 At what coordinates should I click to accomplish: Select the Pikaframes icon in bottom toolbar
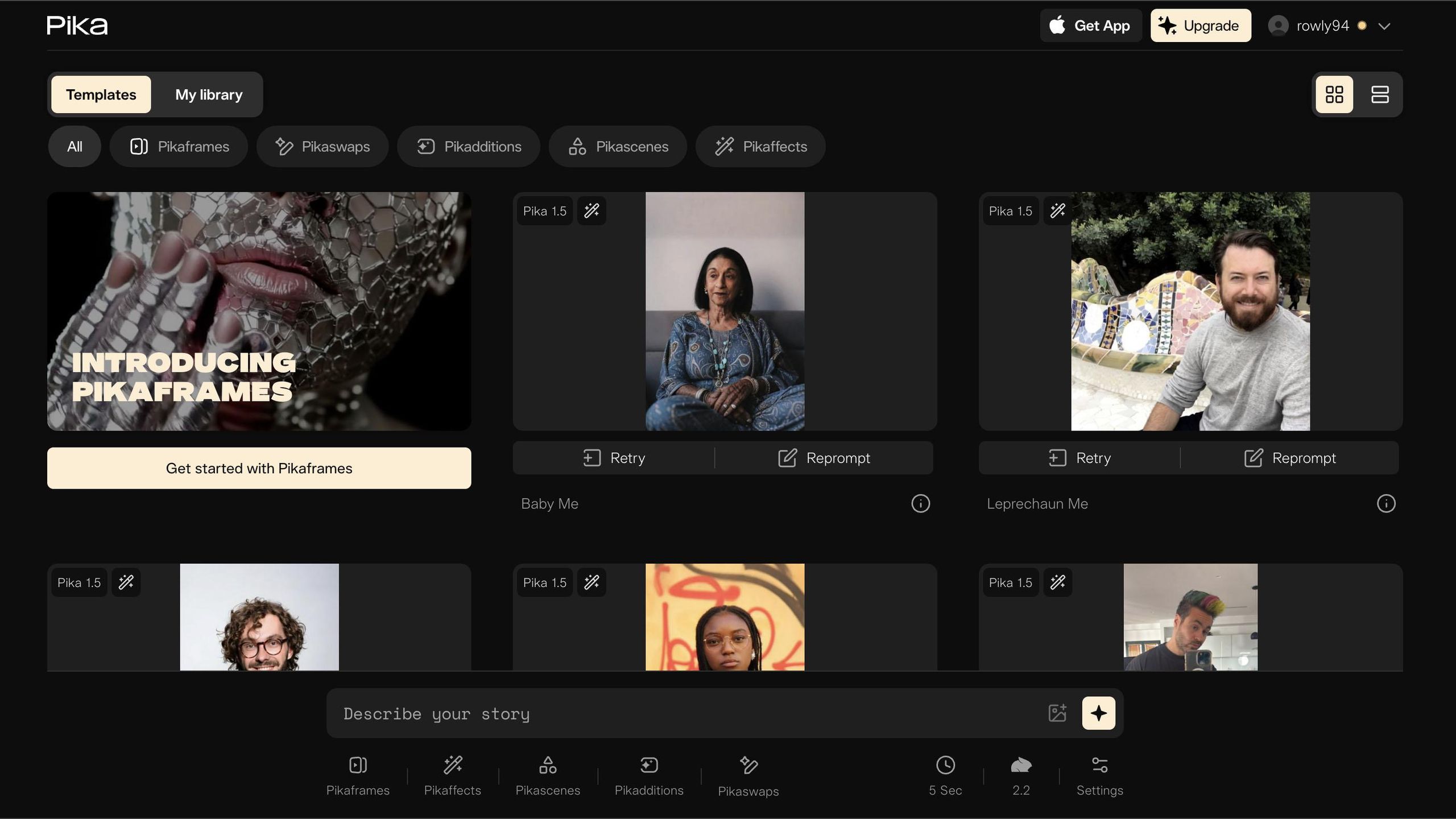click(357, 773)
